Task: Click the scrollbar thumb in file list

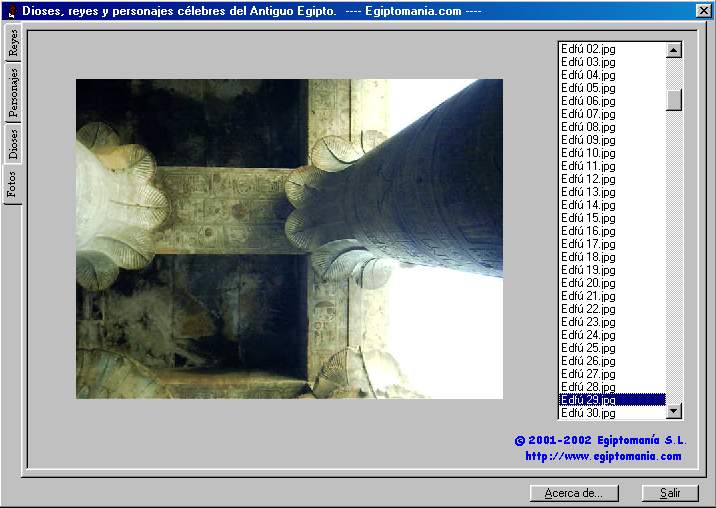Action: [674, 100]
